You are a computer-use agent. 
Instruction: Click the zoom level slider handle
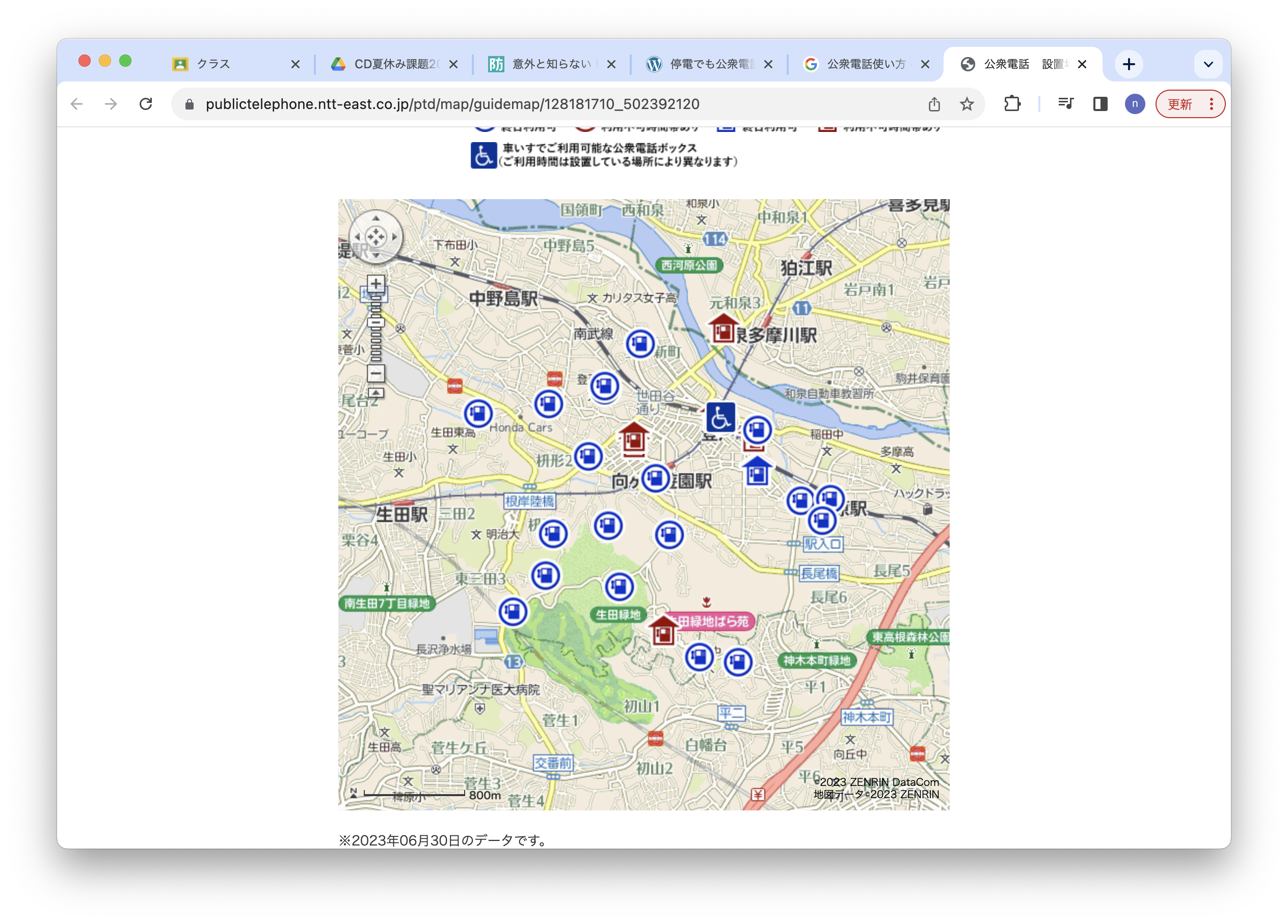(375, 322)
